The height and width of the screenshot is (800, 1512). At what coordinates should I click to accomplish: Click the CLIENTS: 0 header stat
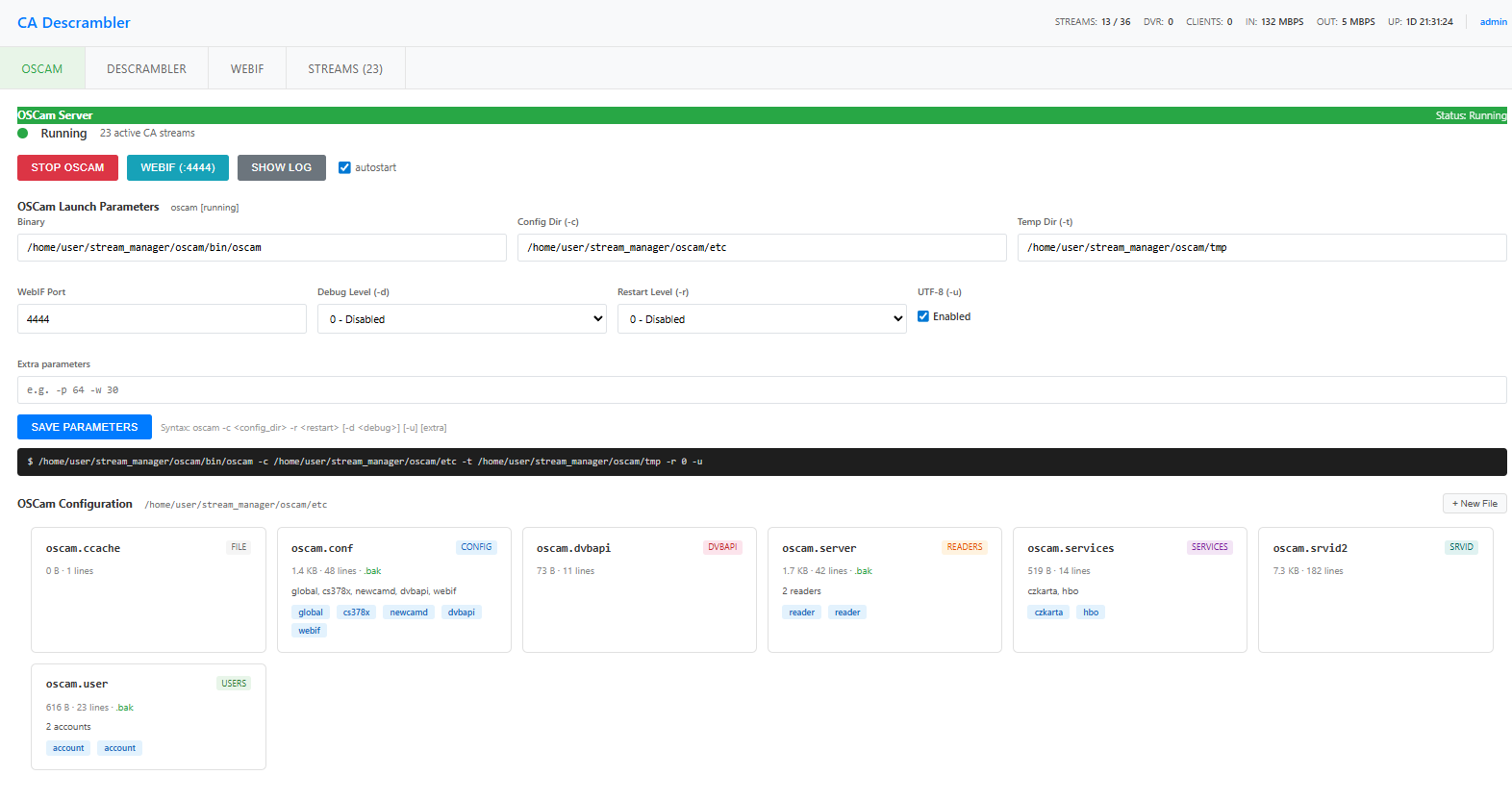(1209, 22)
